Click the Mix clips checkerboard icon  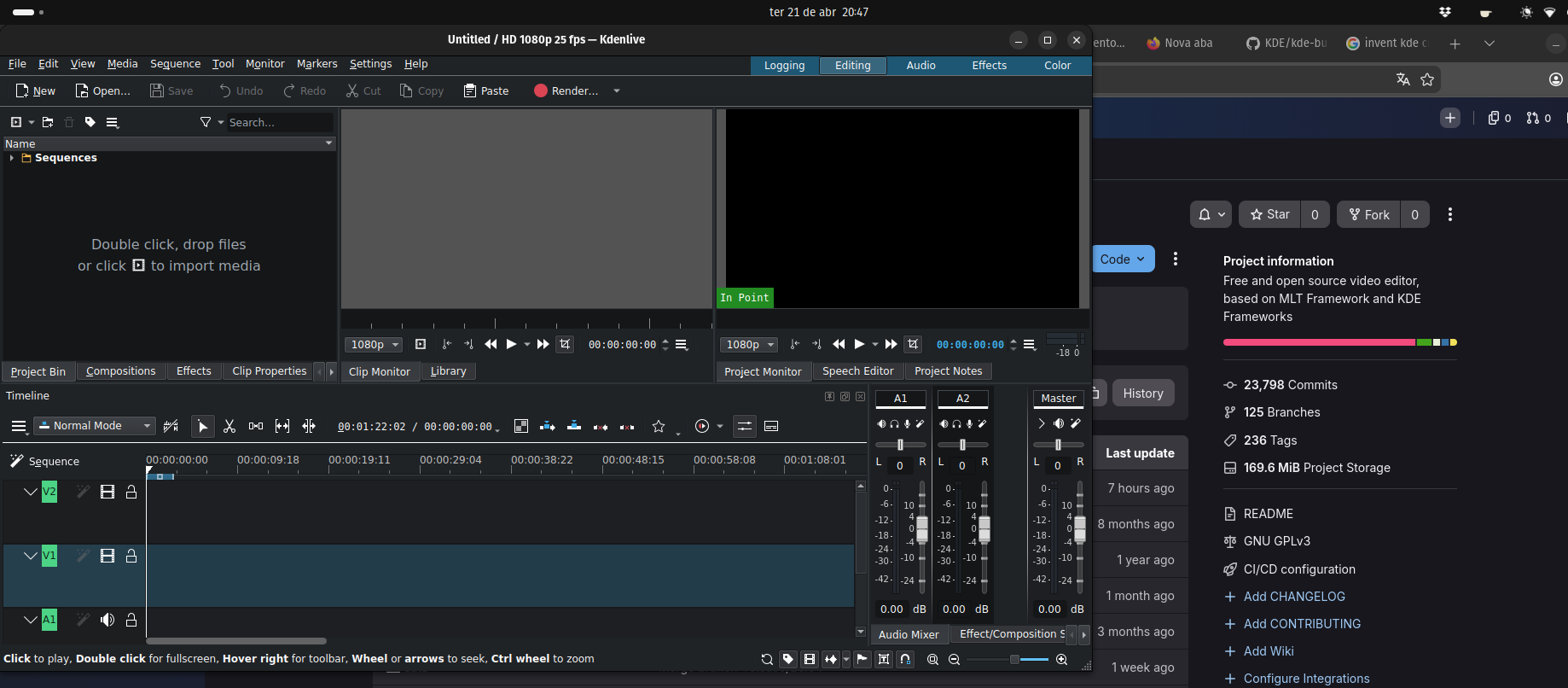tap(521, 426)
